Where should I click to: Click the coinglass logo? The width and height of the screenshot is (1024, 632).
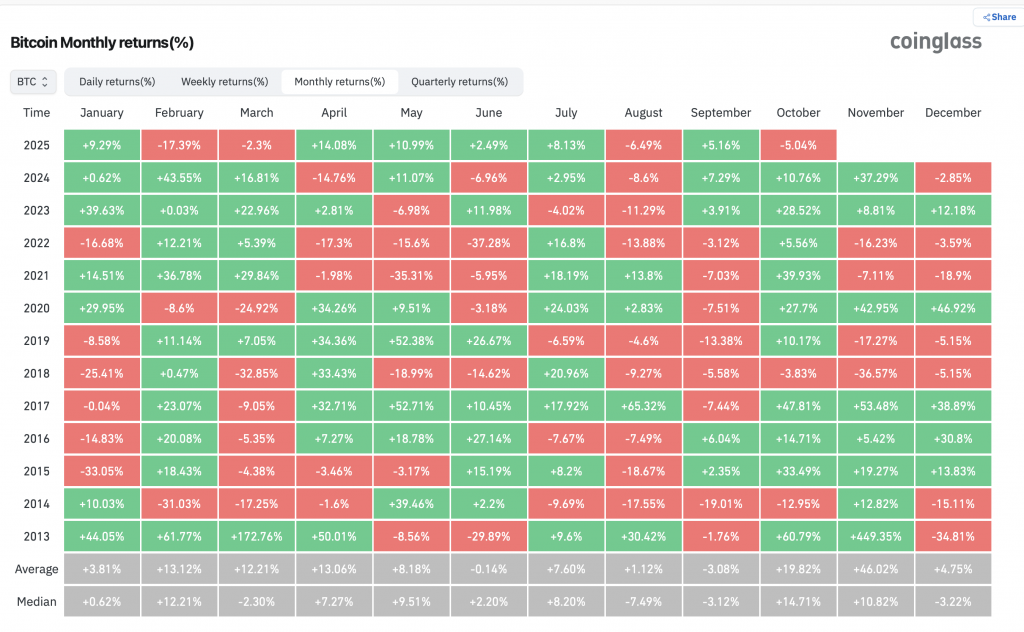click(x=936, y=42)
